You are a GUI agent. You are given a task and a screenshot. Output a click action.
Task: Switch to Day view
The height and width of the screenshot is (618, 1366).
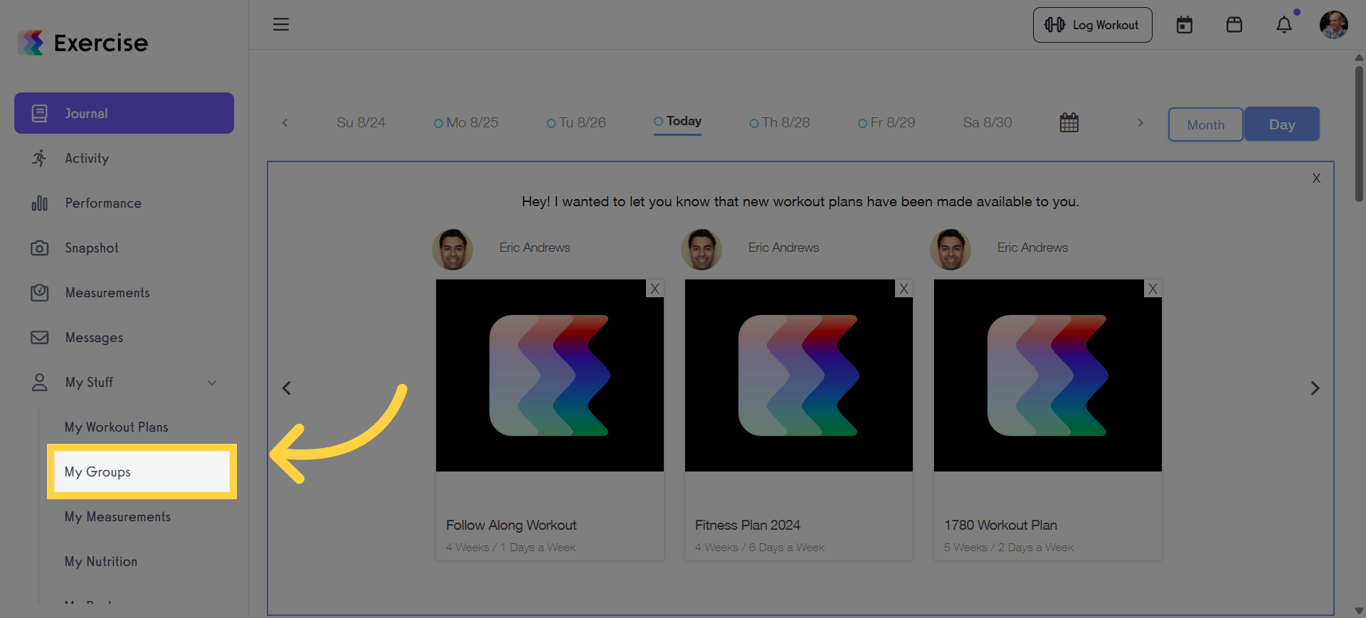[x=1282, y=124]
